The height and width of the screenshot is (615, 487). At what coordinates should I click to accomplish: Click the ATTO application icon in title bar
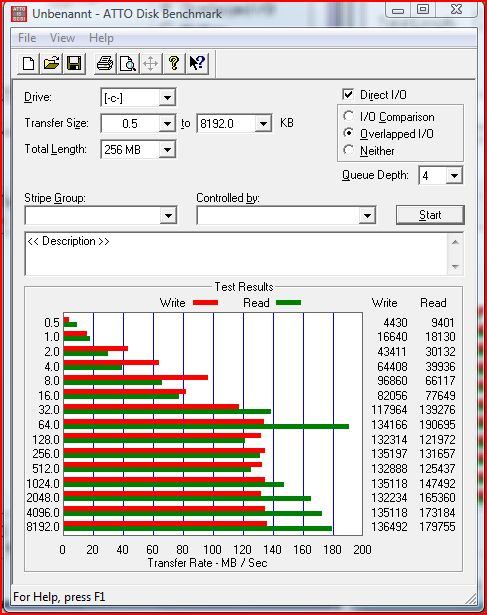click(x=18, y=14)
